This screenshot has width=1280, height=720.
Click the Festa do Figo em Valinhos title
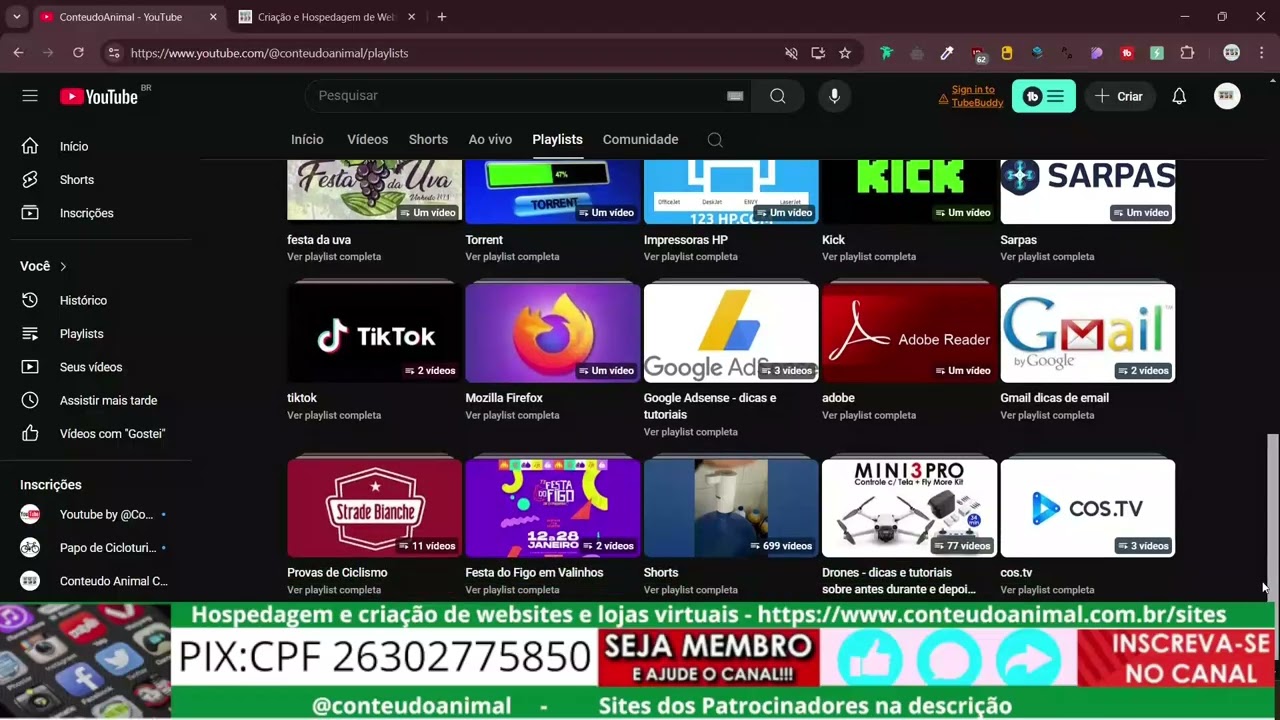(x=534, y=573)
